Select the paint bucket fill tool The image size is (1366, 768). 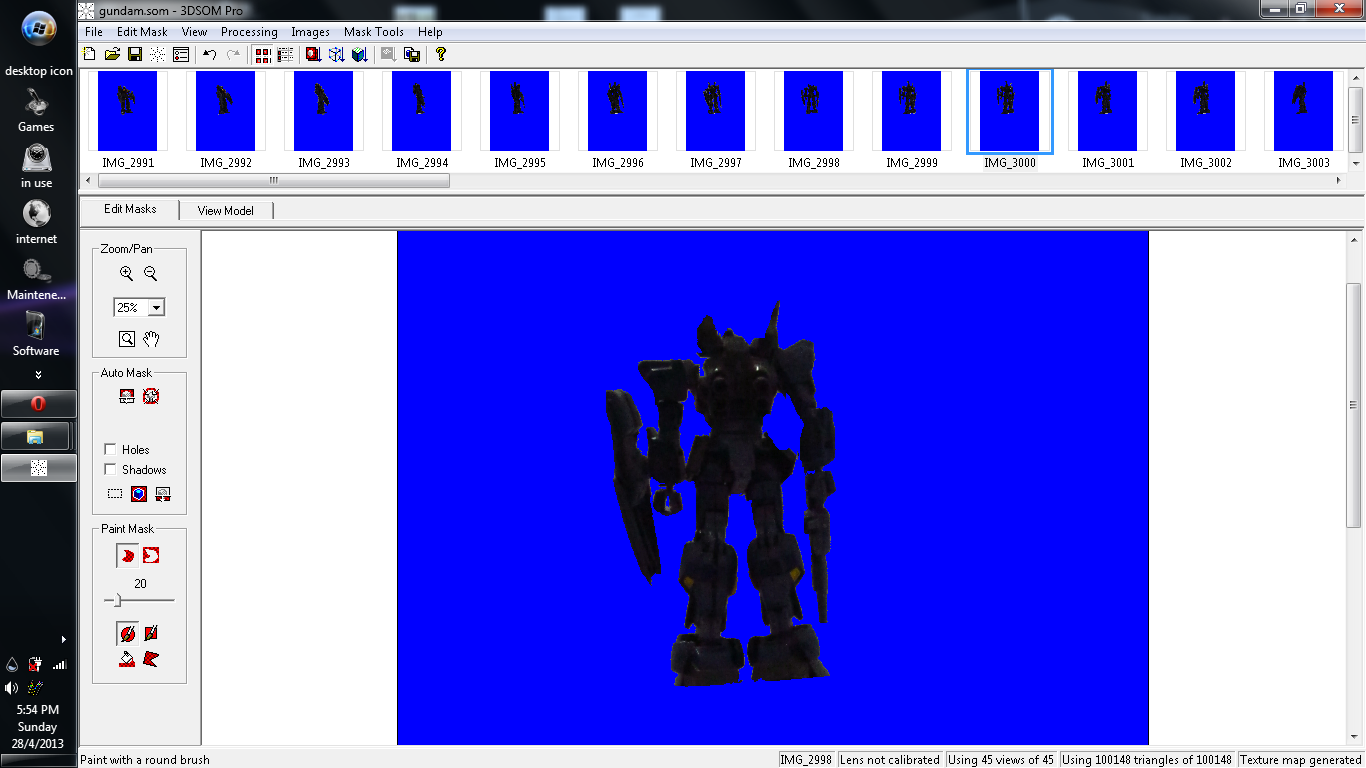127,659
